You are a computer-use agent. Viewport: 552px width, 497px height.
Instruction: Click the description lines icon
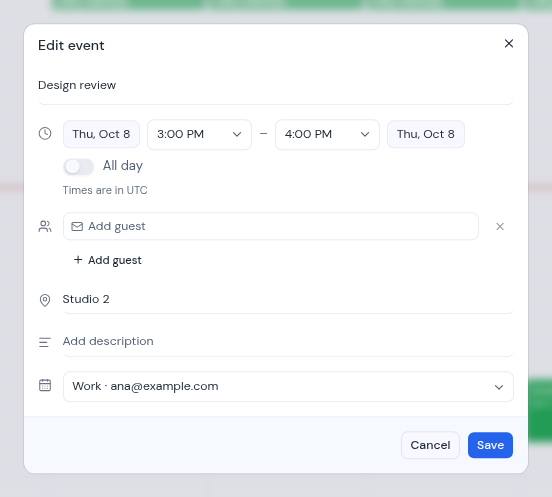(x=45, y=342)
